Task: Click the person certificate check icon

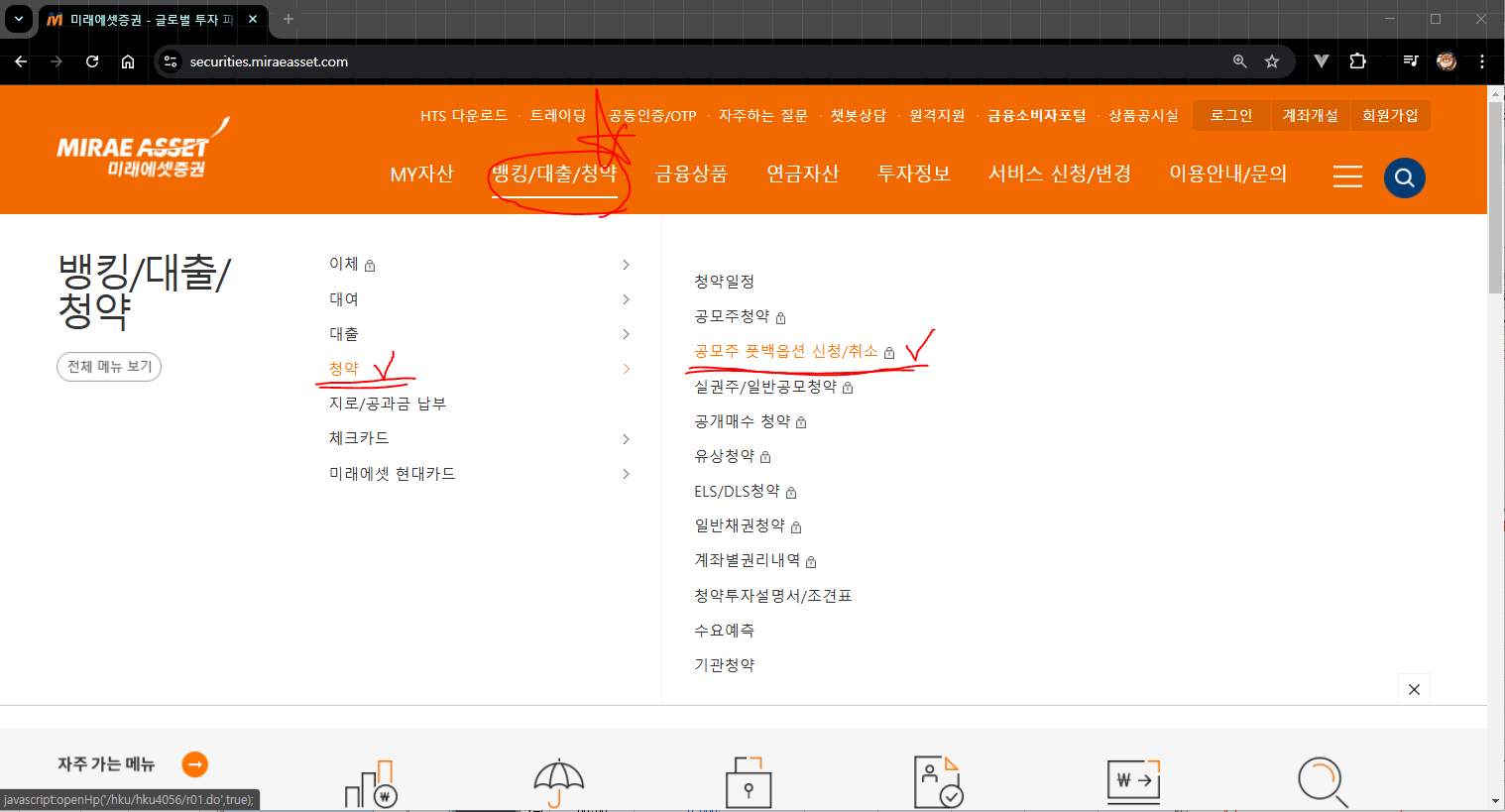Action: pos(938,782)
